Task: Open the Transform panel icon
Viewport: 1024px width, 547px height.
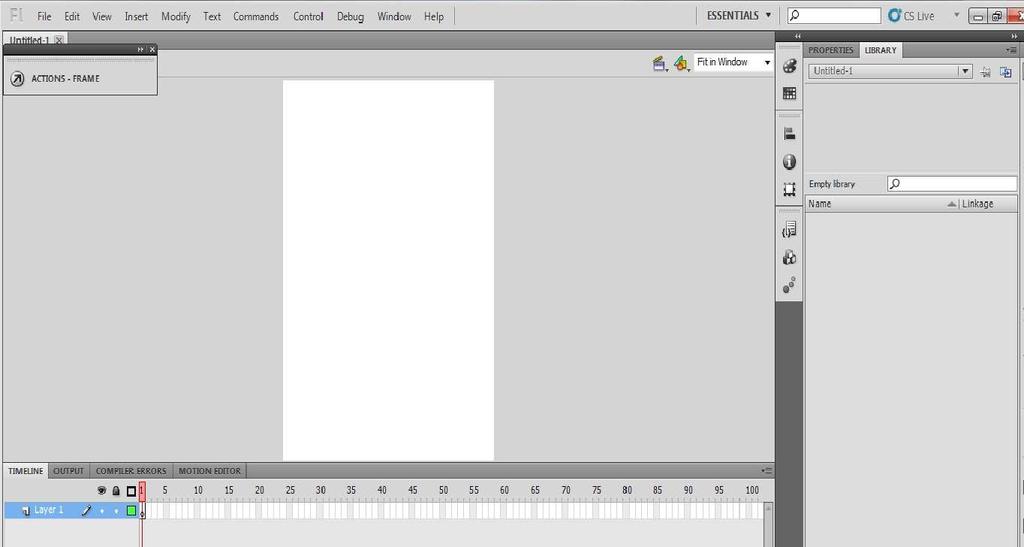Action: pos(790,190)
